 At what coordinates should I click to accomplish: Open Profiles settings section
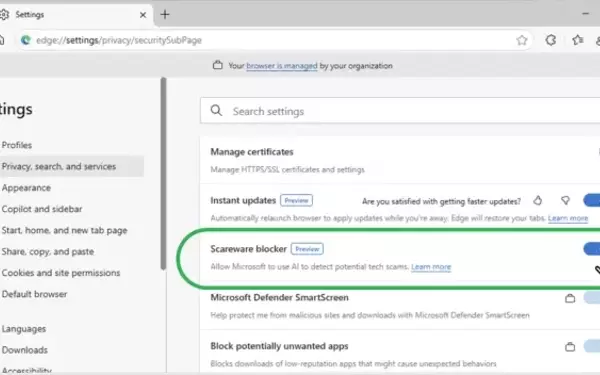coord(17,145)
